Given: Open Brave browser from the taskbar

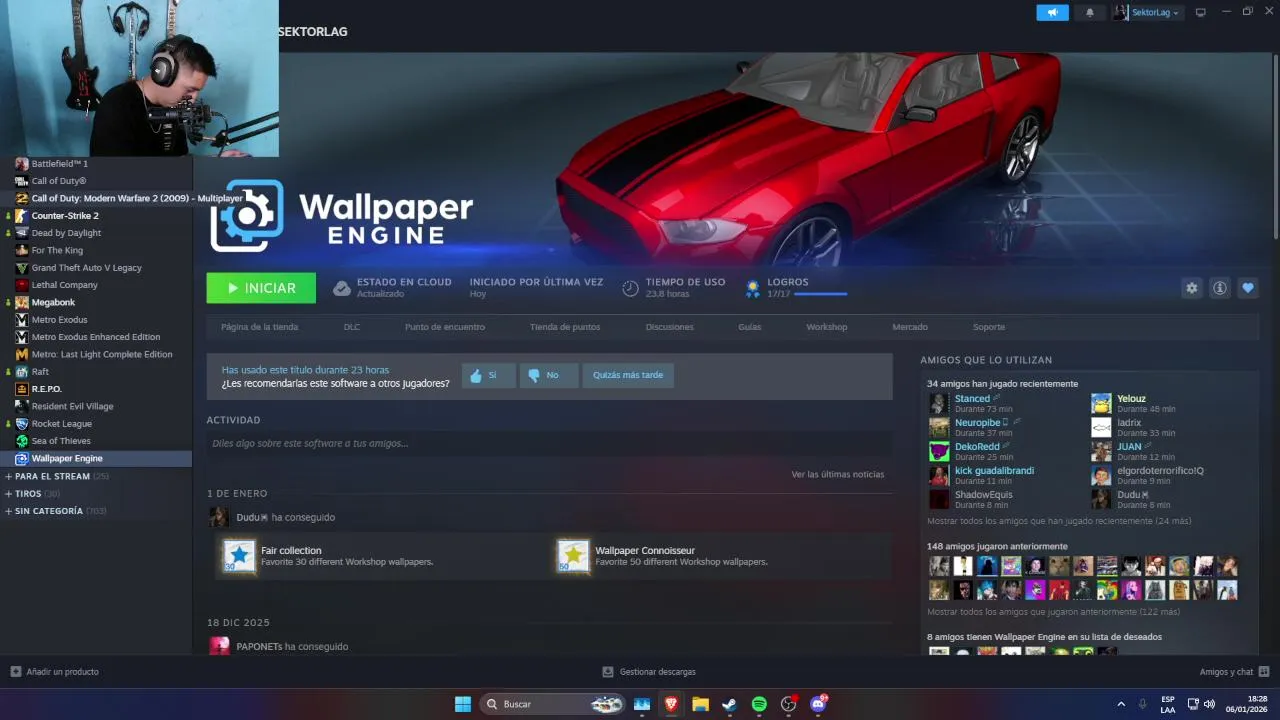Looking at the screenshot, I should 671,704.
